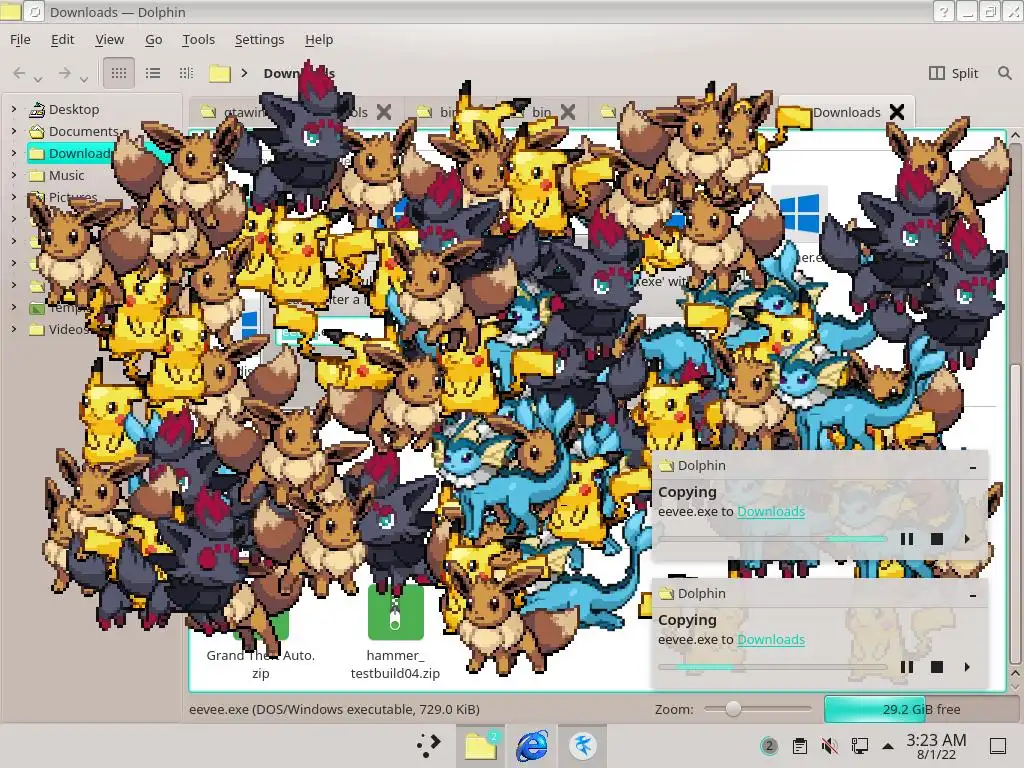Open the Search magnifier

click(1004, 73)
